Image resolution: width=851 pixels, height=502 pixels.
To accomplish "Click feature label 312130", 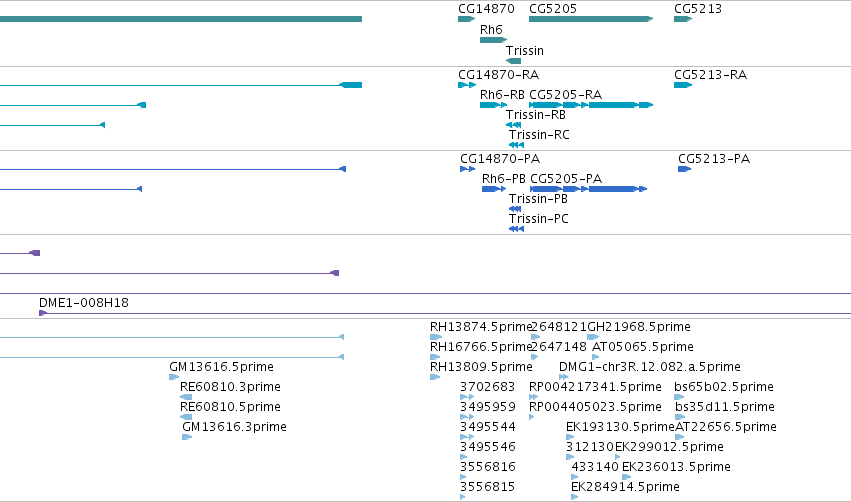I will click(590, 447).
